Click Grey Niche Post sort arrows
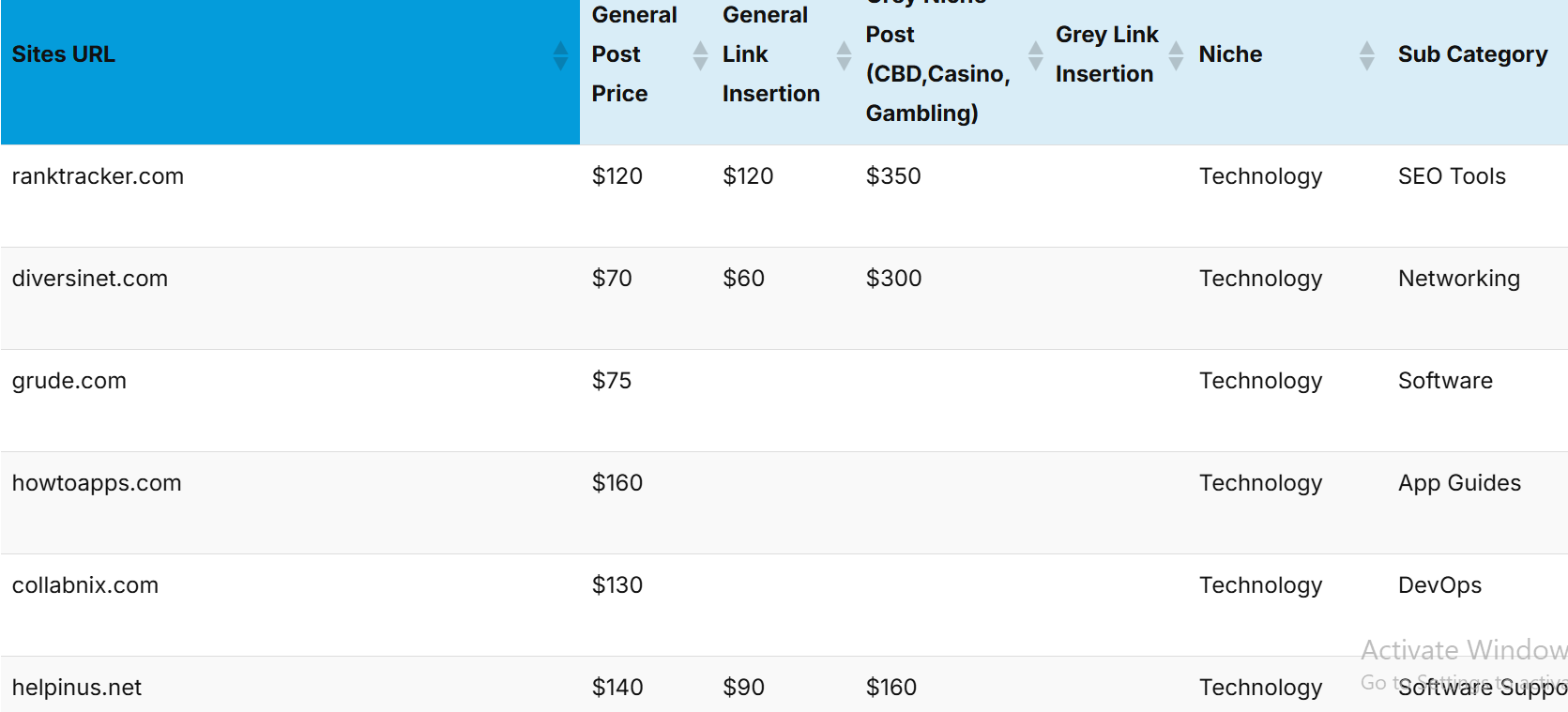 tap(1035, 55)
